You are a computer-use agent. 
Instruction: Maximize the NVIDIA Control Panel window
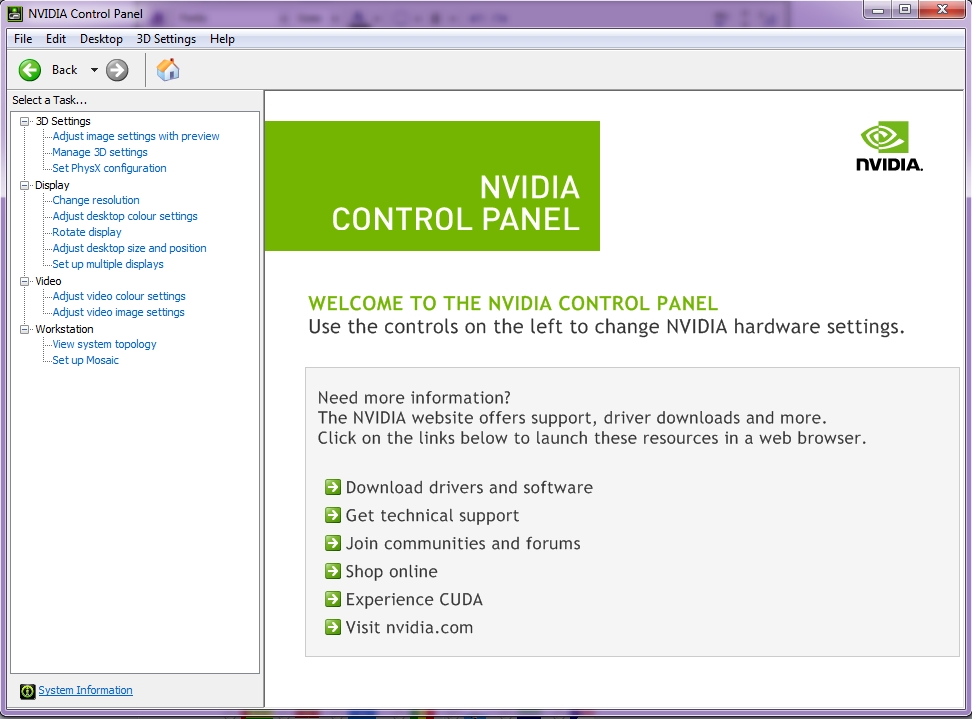(905, 10)
